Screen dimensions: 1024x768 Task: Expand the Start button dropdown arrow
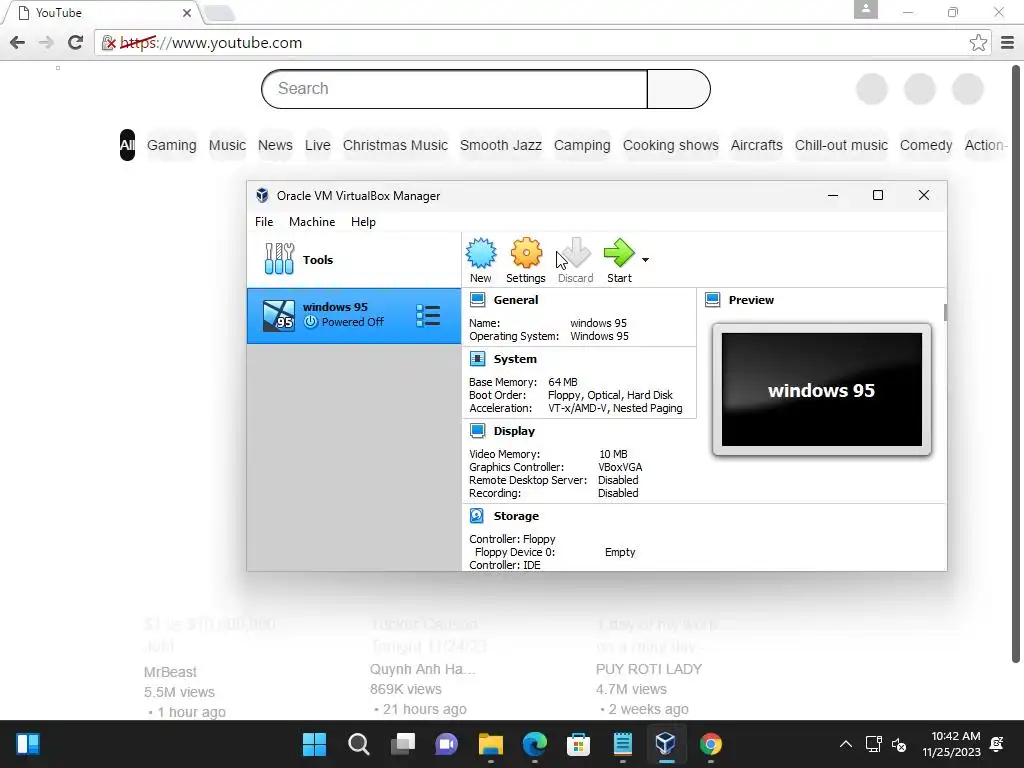645,260
